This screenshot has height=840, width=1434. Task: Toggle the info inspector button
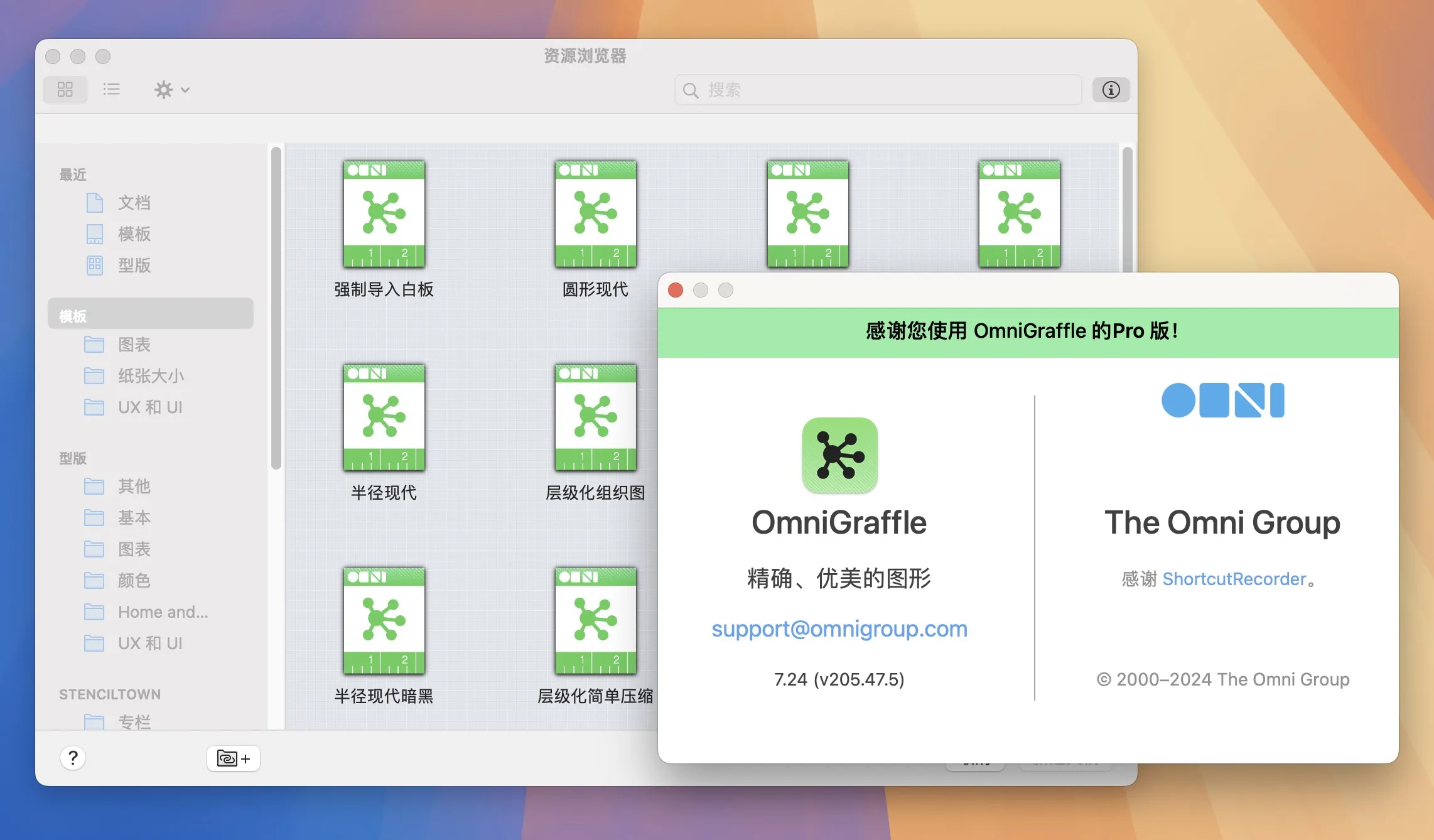[1111, 90]
